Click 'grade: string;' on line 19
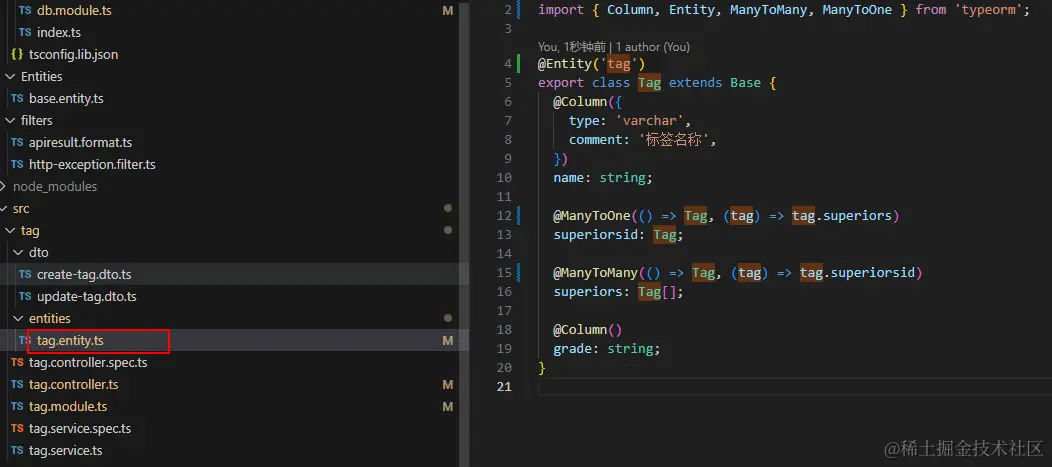This screenshot has width=1052, height=467. pos(607,349)
